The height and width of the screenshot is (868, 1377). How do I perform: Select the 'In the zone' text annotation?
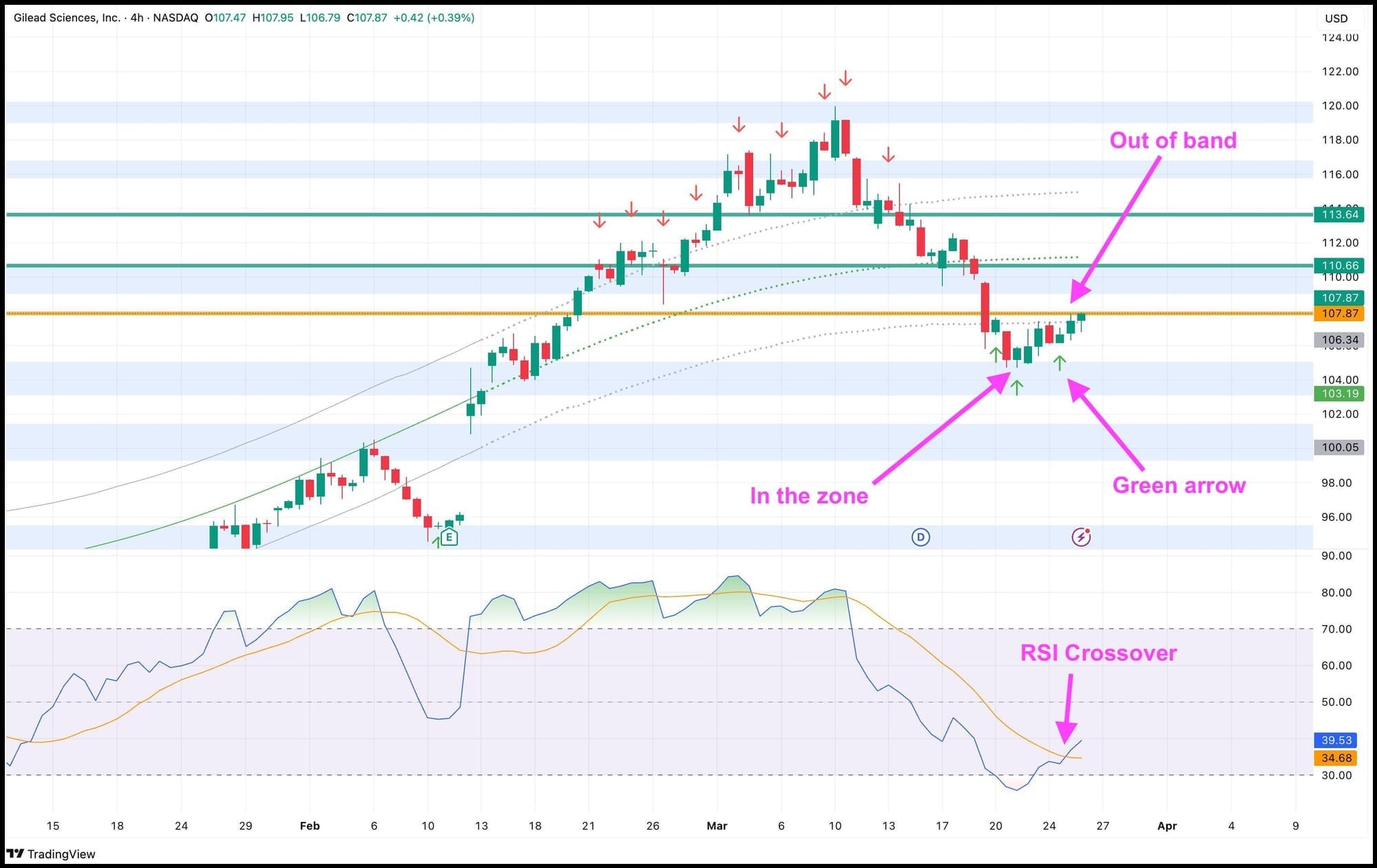point(808,496)
